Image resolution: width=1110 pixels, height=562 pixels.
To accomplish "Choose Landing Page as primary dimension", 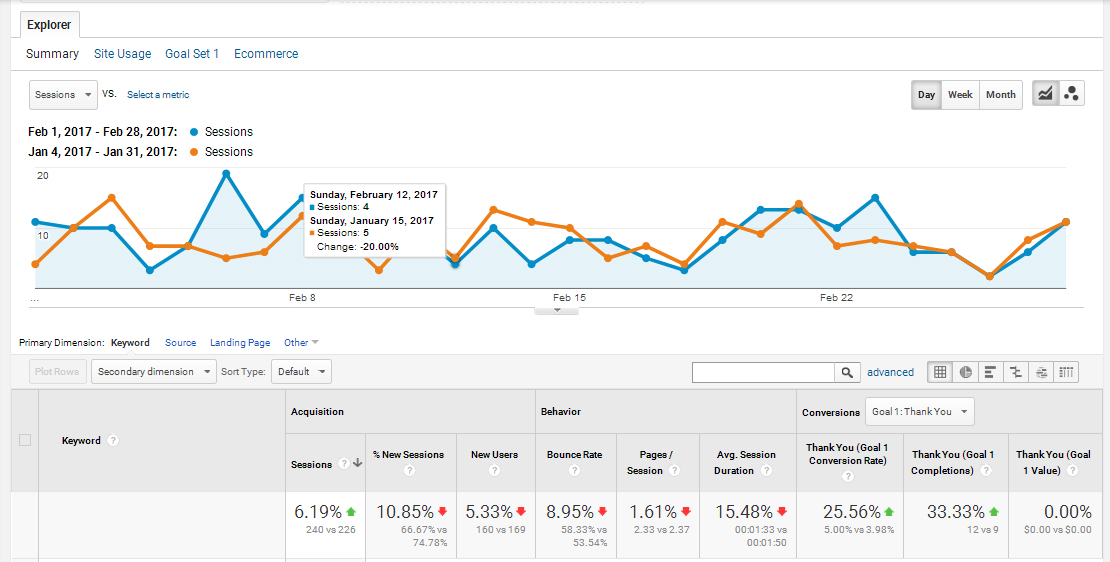I will click(240, 343).
